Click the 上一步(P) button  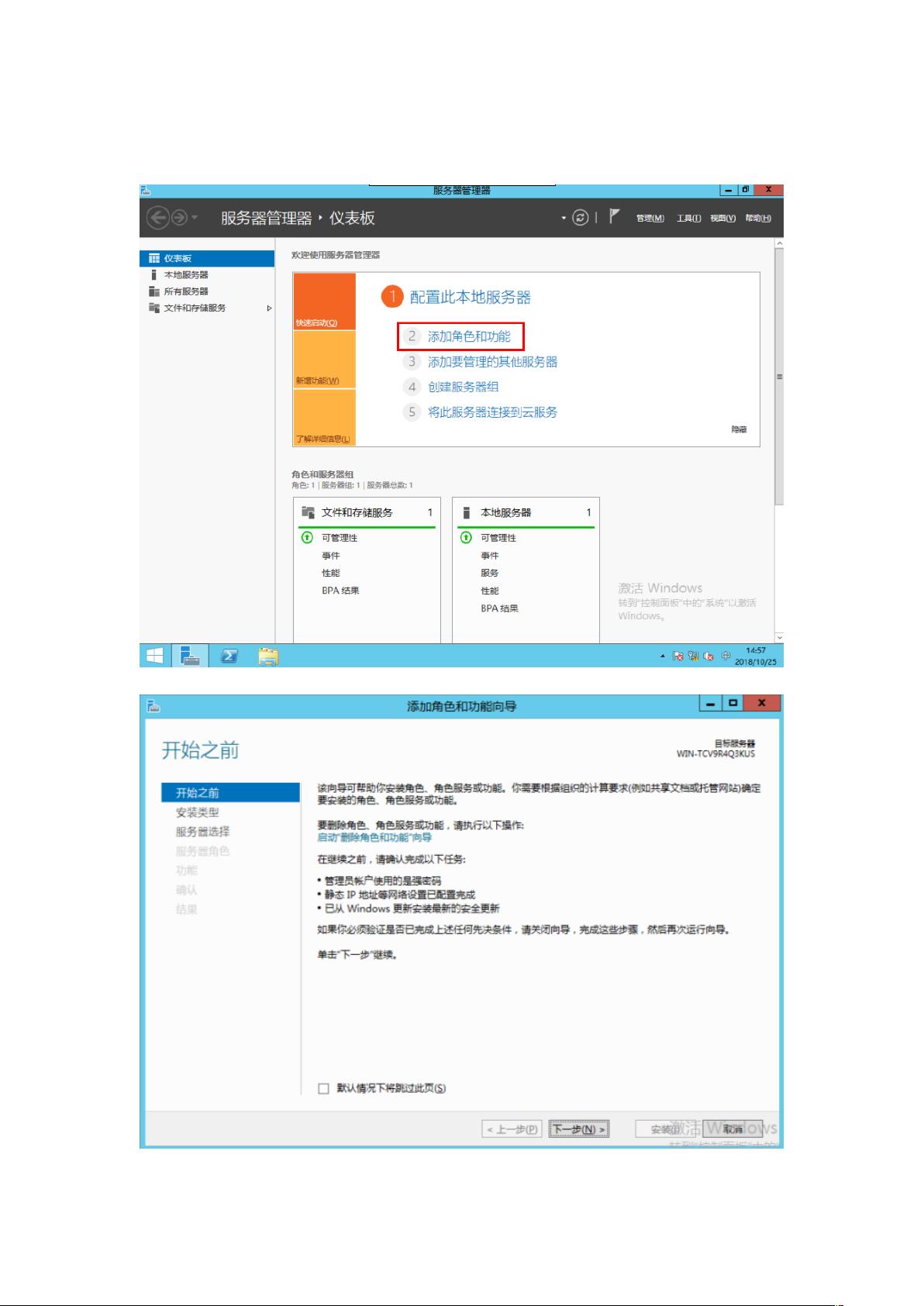click(512, 1129)
